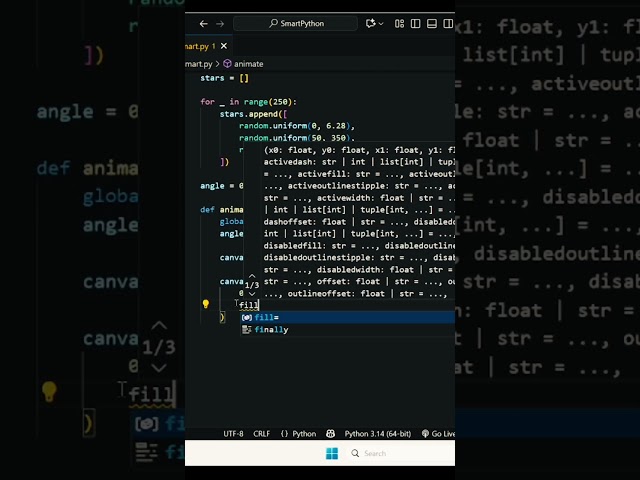640x480 pixels.
Task: Click the typed 'fill' text in editor
Action: (249, 305)
